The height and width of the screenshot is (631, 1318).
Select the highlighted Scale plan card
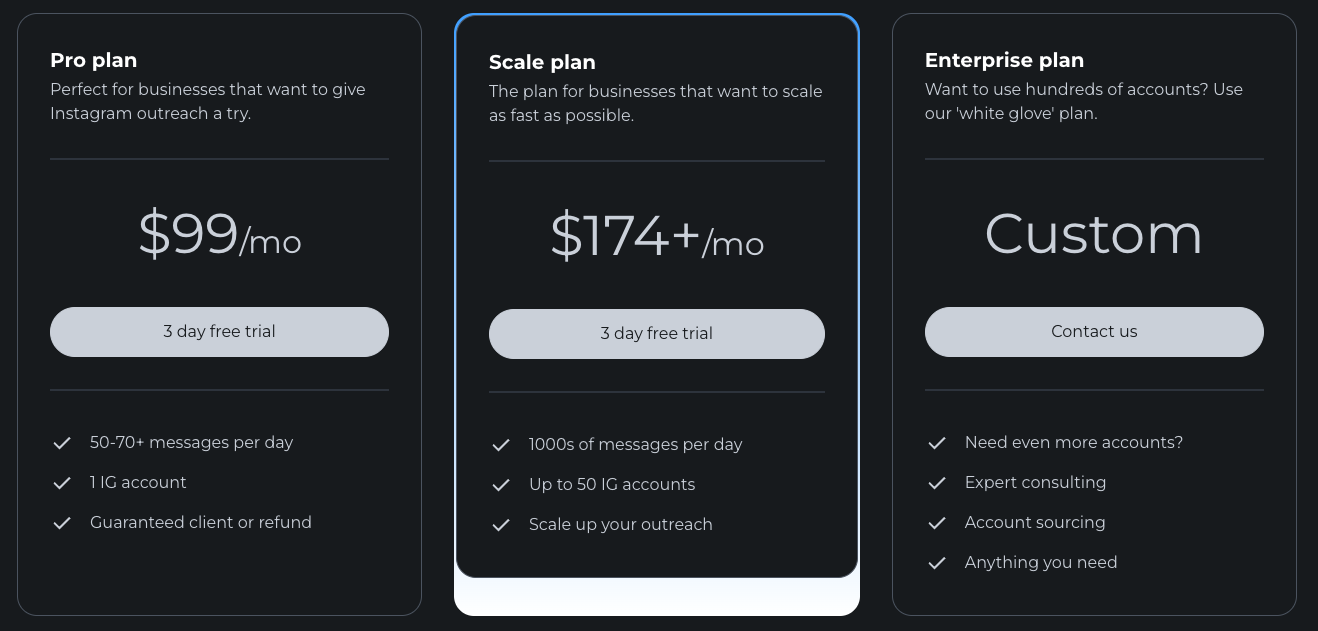(x=656, y=180)
